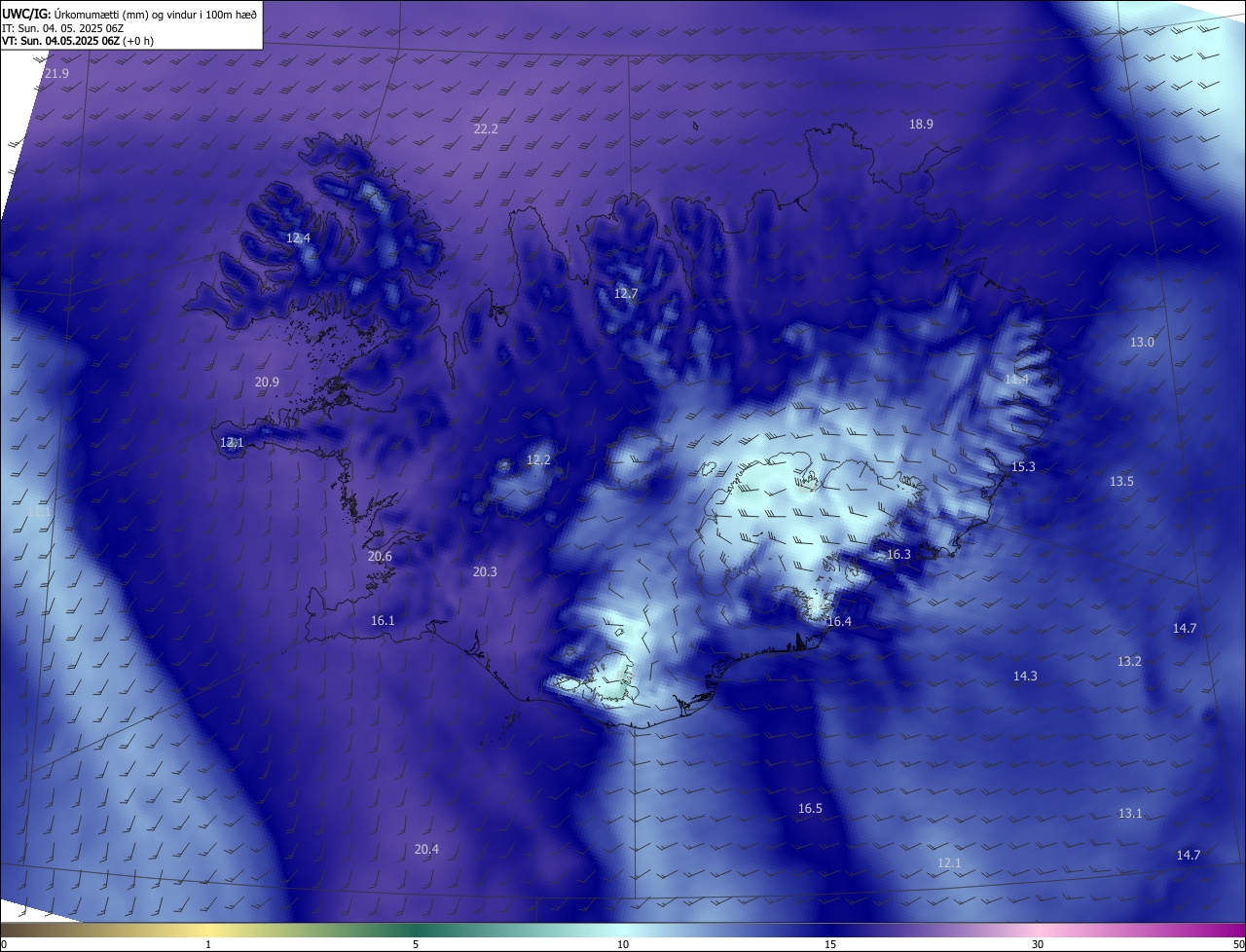Click the 16.3 value over the glacier
Image resolution: width=1246 pixels, height=952 pixels.
click(x=898, y=554)
